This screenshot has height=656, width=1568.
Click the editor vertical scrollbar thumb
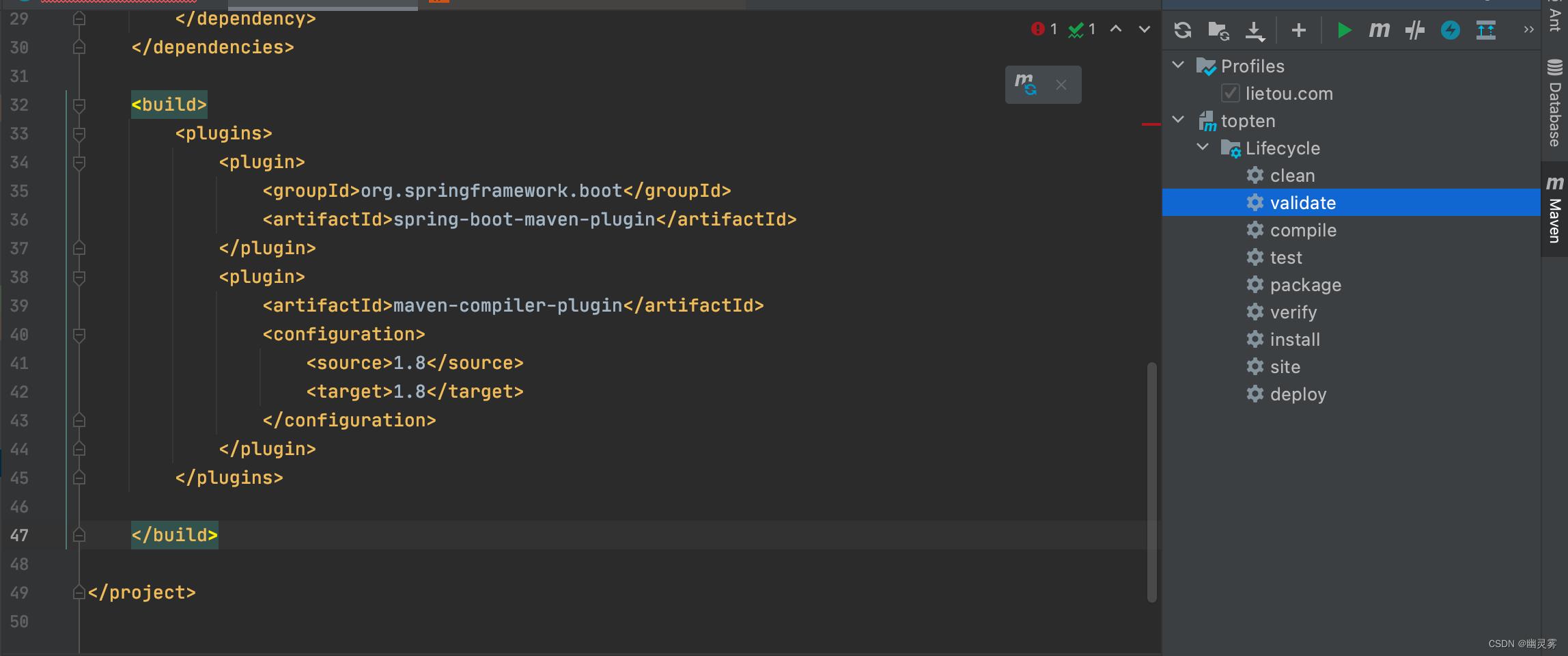[x=1151, y=482]
